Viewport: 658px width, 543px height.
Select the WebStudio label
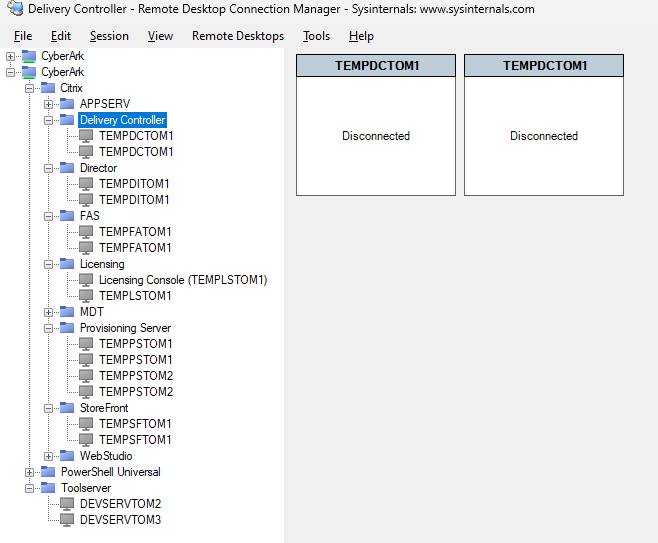106,456
